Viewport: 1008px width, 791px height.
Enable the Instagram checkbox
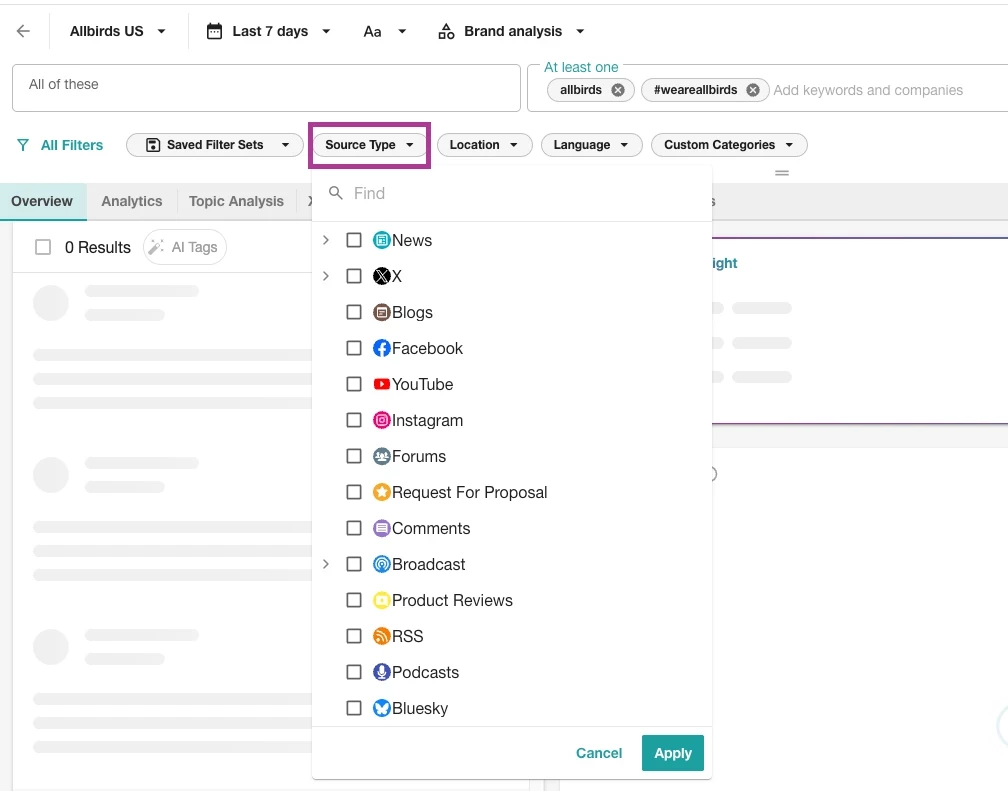tap(354, 420)
